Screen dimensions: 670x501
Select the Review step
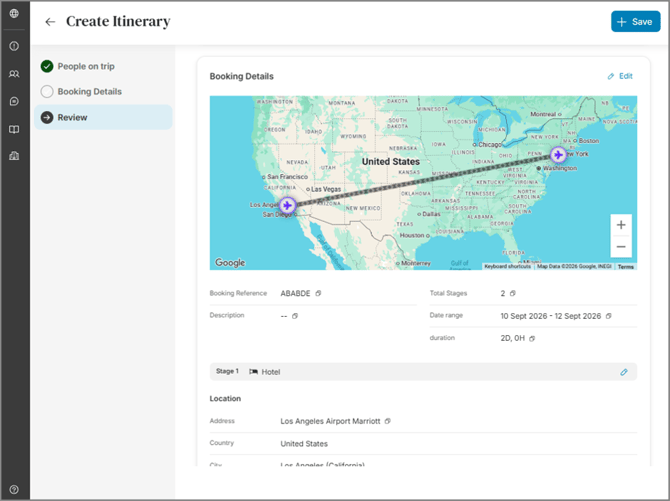103,117
